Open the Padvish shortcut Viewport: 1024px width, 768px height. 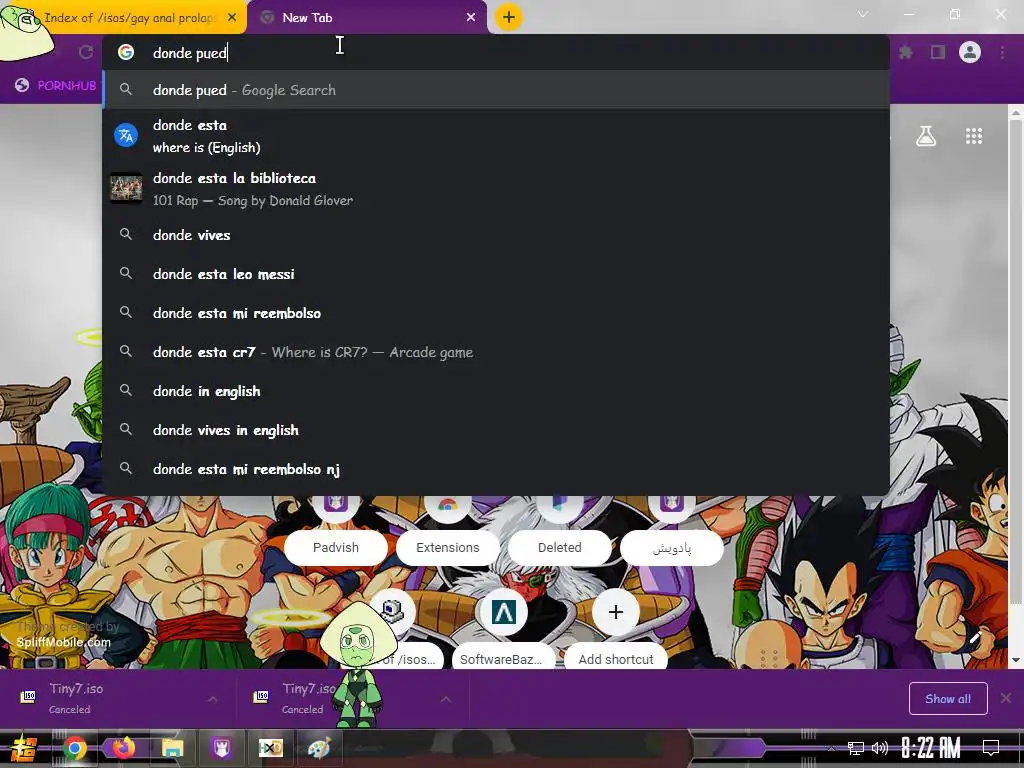pos(336,547)
